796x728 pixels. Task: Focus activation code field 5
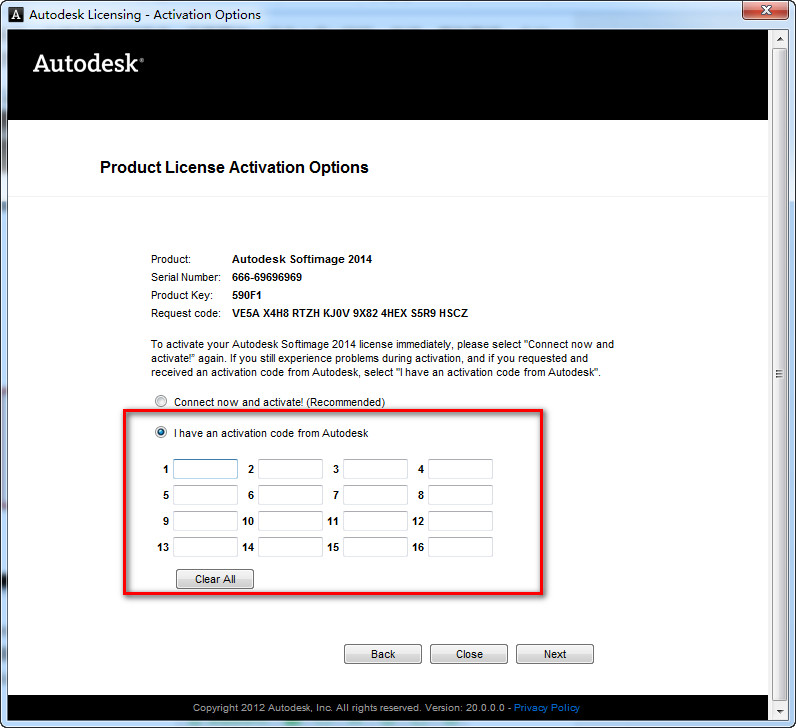tap(205, 495)
